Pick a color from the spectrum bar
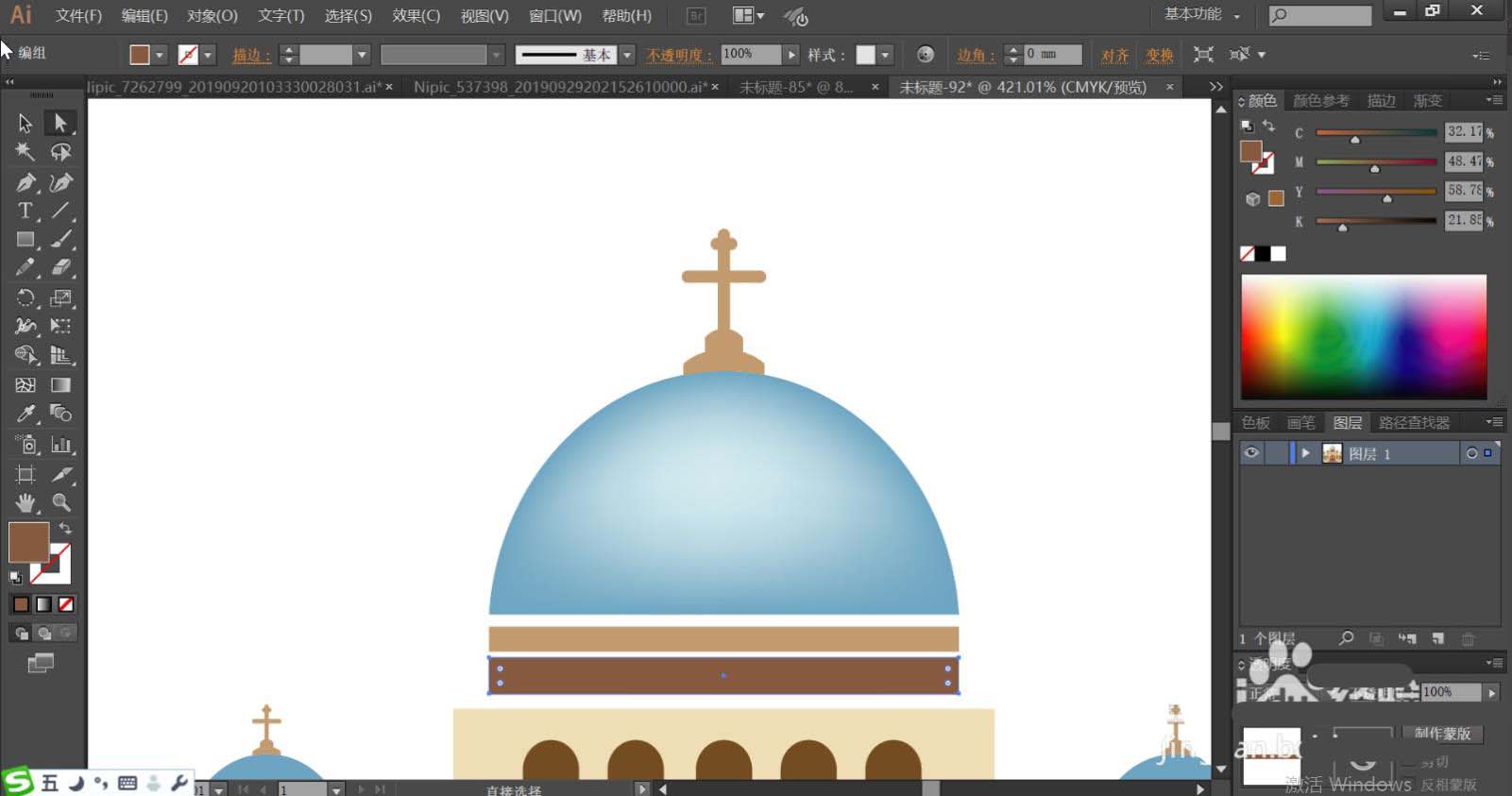 [1363, 336]
